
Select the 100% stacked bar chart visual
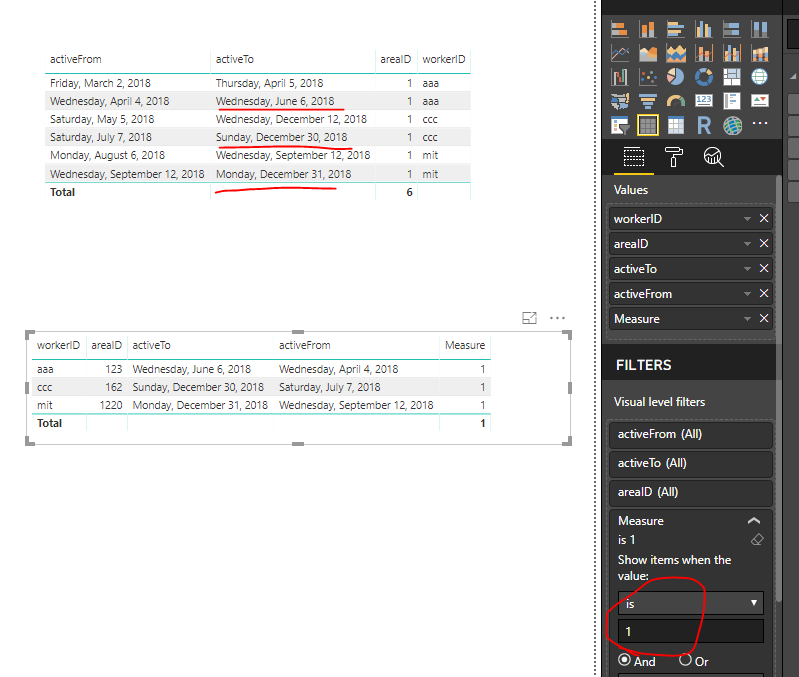point(732,30)
